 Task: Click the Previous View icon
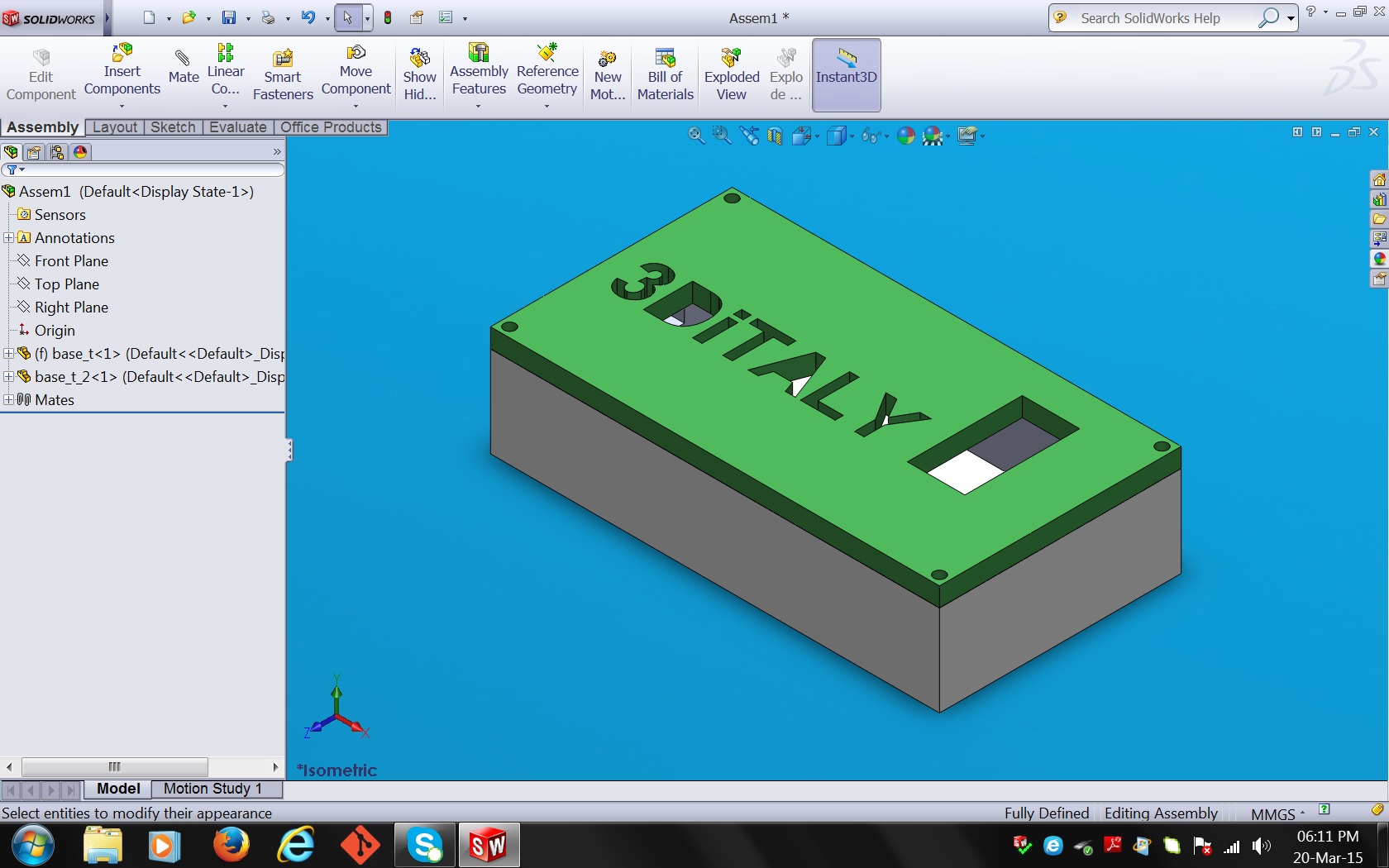click(x=749, y=136)
